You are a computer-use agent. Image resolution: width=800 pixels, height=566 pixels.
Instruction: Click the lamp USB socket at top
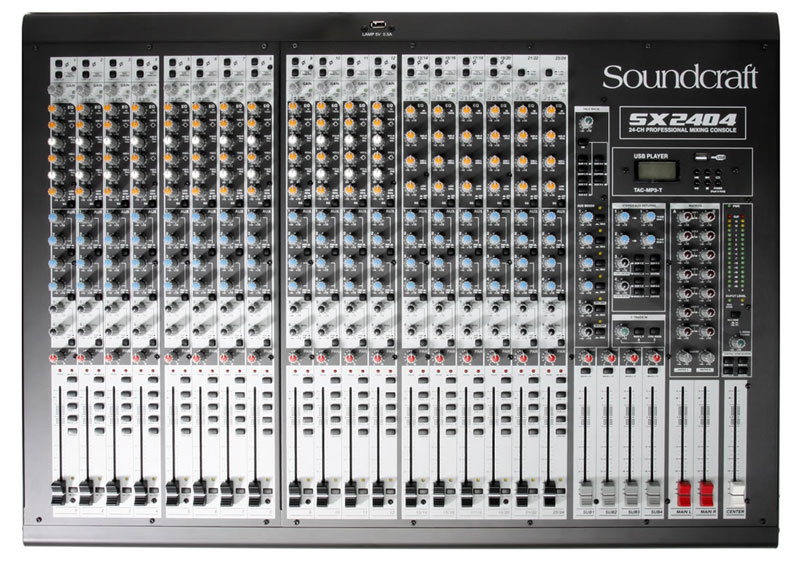coord(378,24)
